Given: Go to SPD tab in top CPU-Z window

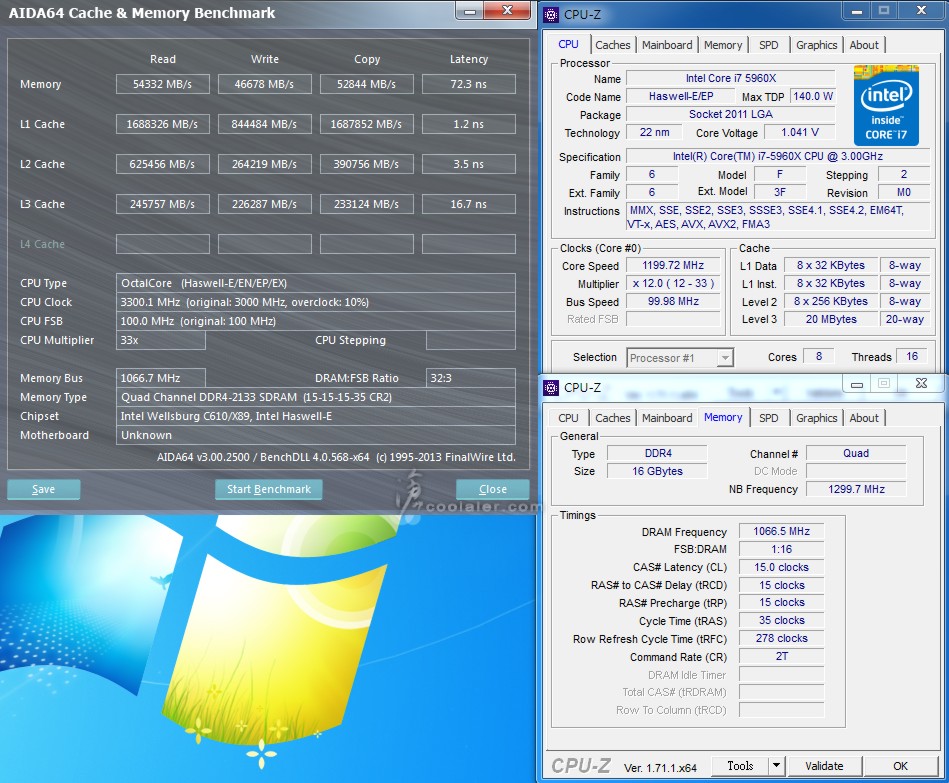Looking at the screenshot, I should tap(769, 45).
